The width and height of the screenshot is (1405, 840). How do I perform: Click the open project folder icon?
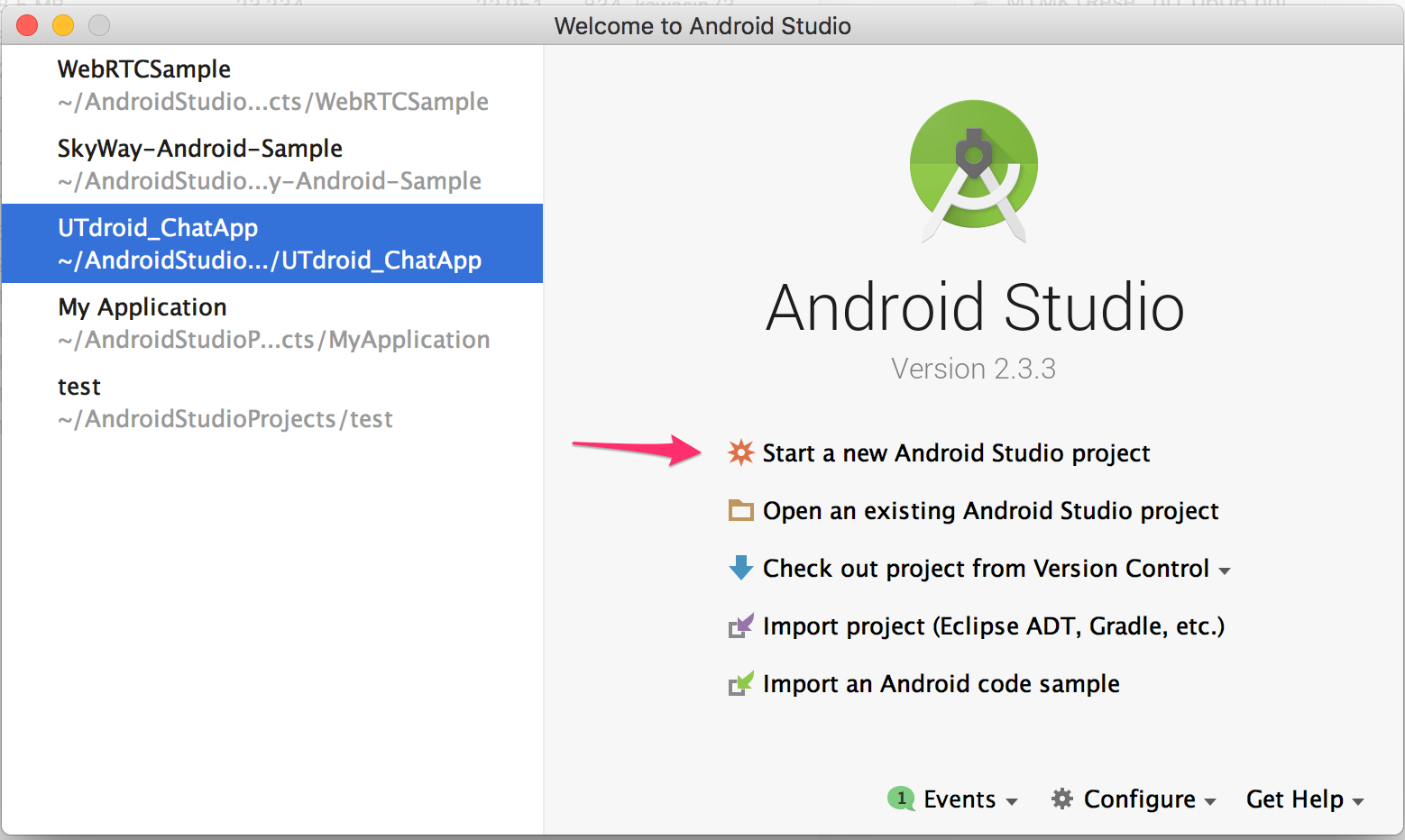pos(739,510)
